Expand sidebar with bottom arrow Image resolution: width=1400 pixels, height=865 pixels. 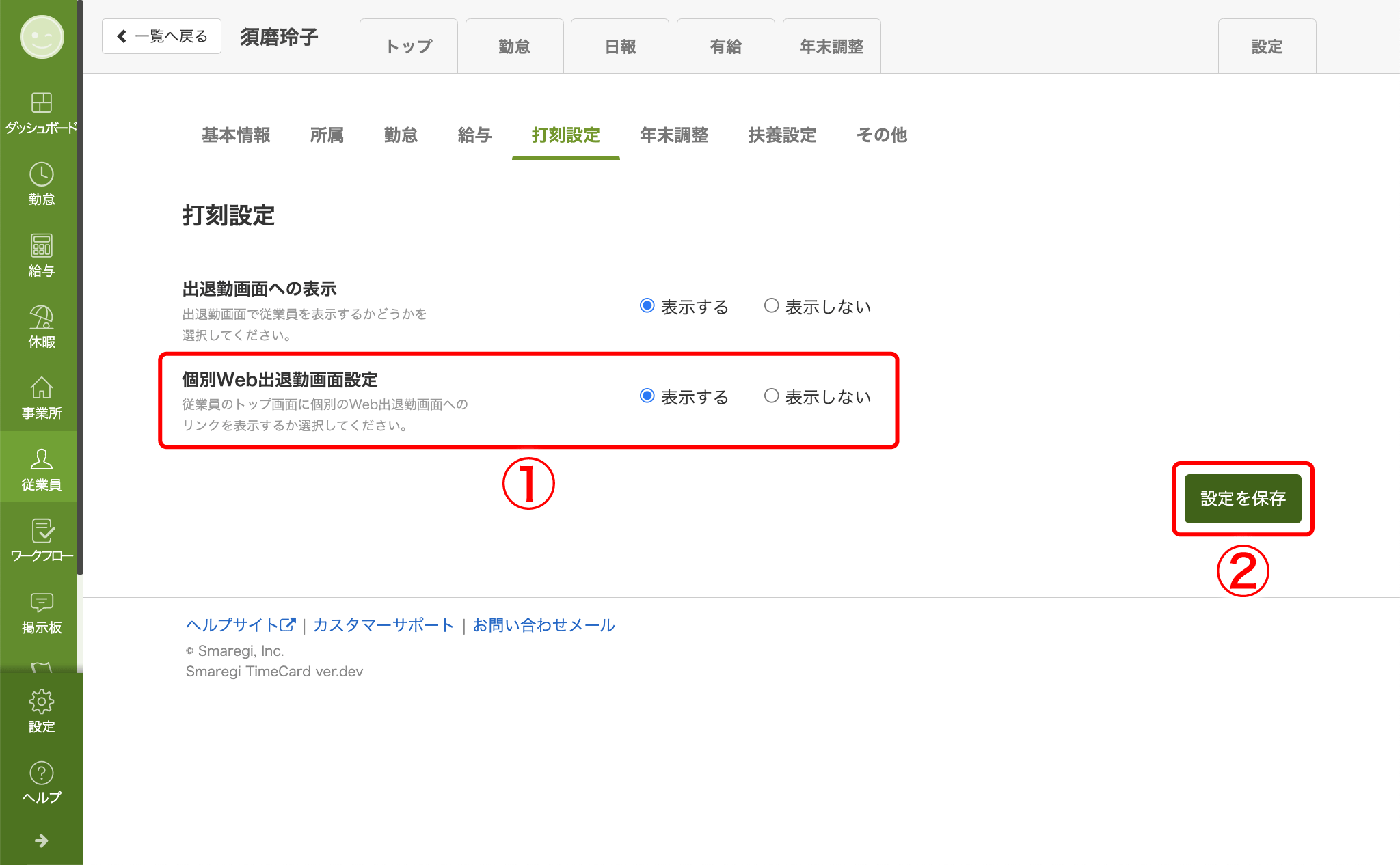tap(41, 840)
